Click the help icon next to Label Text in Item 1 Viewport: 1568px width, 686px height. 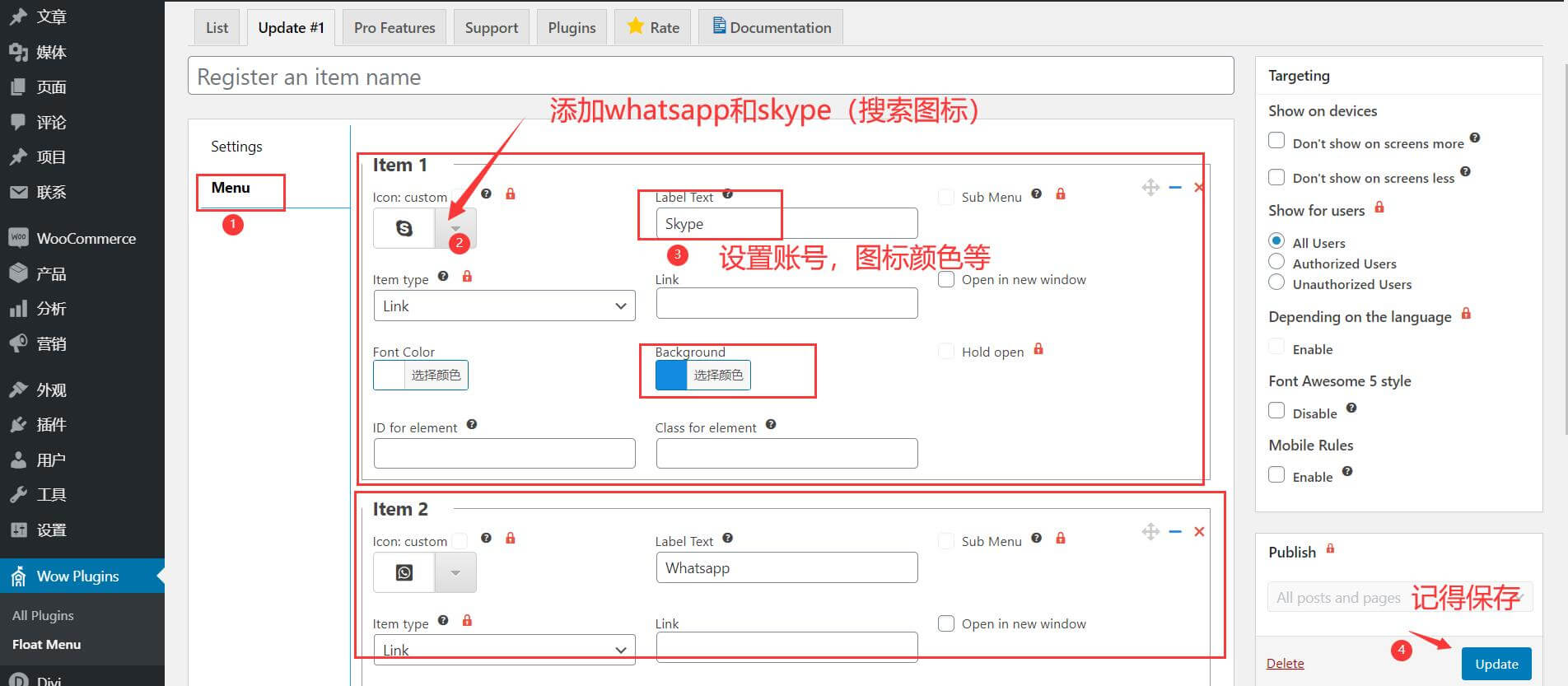[x=727, y=194]
